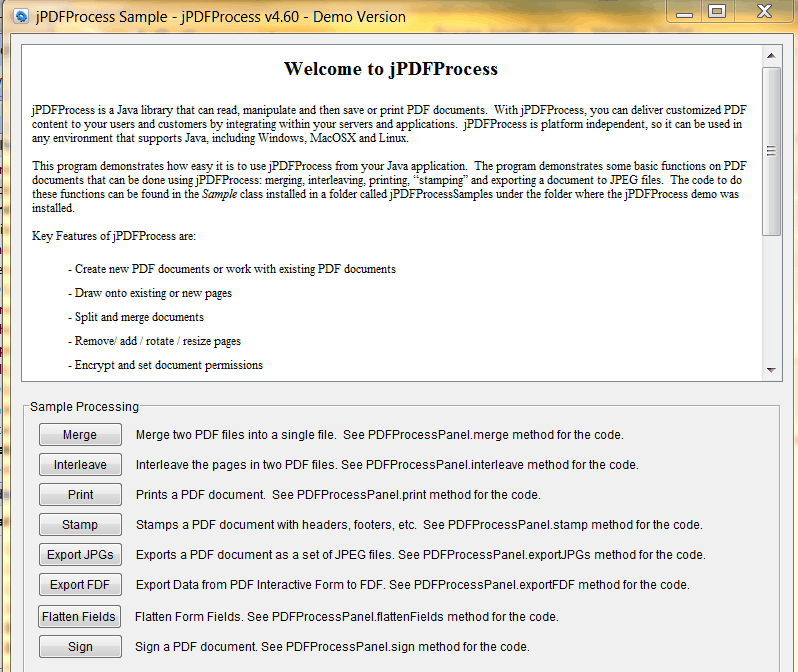Click 'Stamps a PDF document with headers' description
This screenshot has height=672, width=798.
tap(419, 524)
